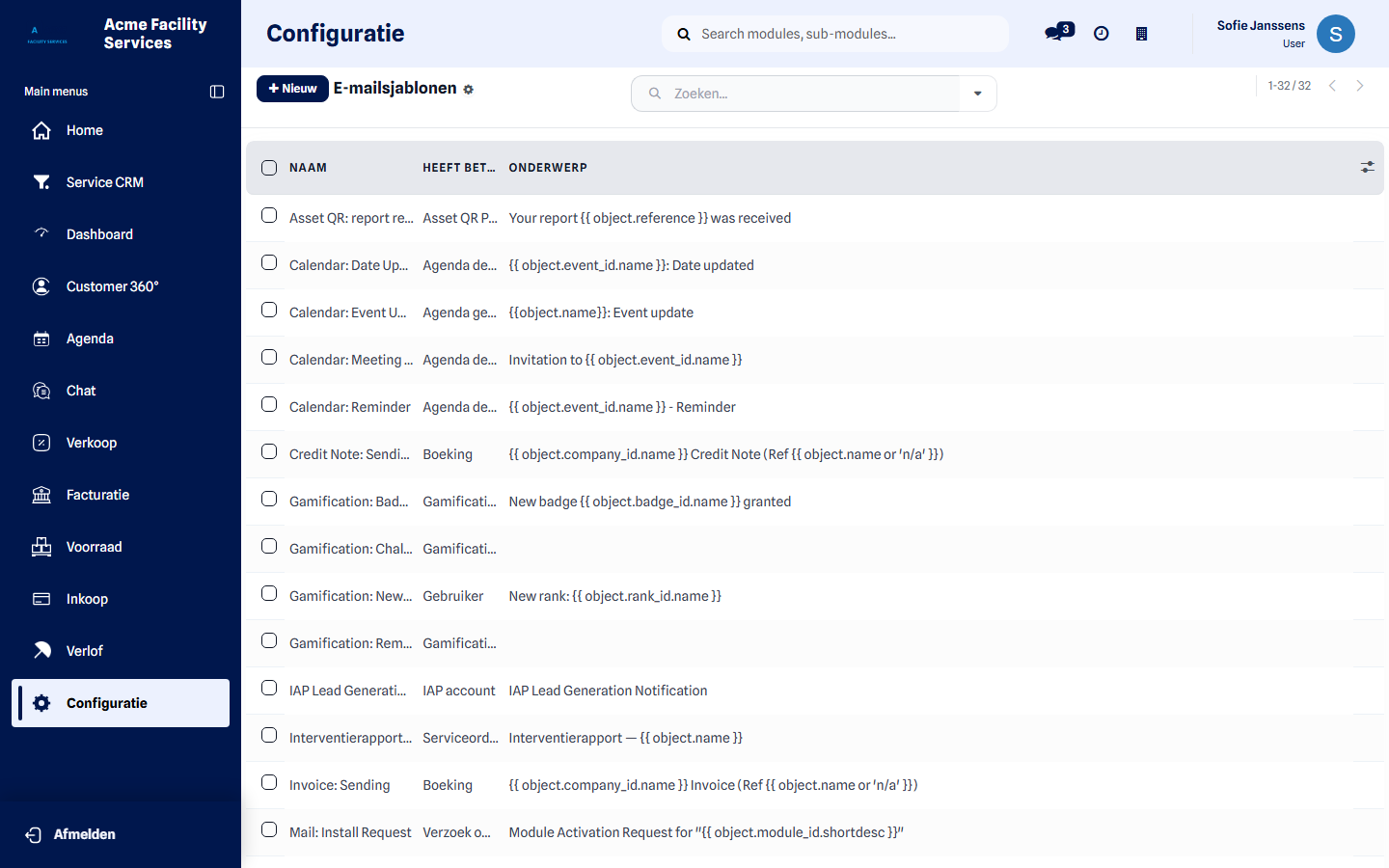Expand the Zoeken search options dropdown
1389x868 pixels.
pos(978,94)
